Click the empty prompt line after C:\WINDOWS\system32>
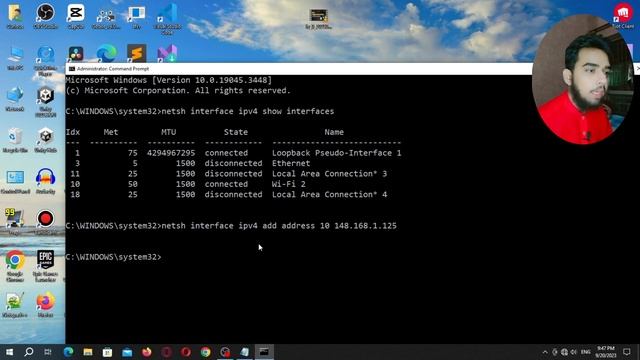640x360 pixels. tap(113, 257)
